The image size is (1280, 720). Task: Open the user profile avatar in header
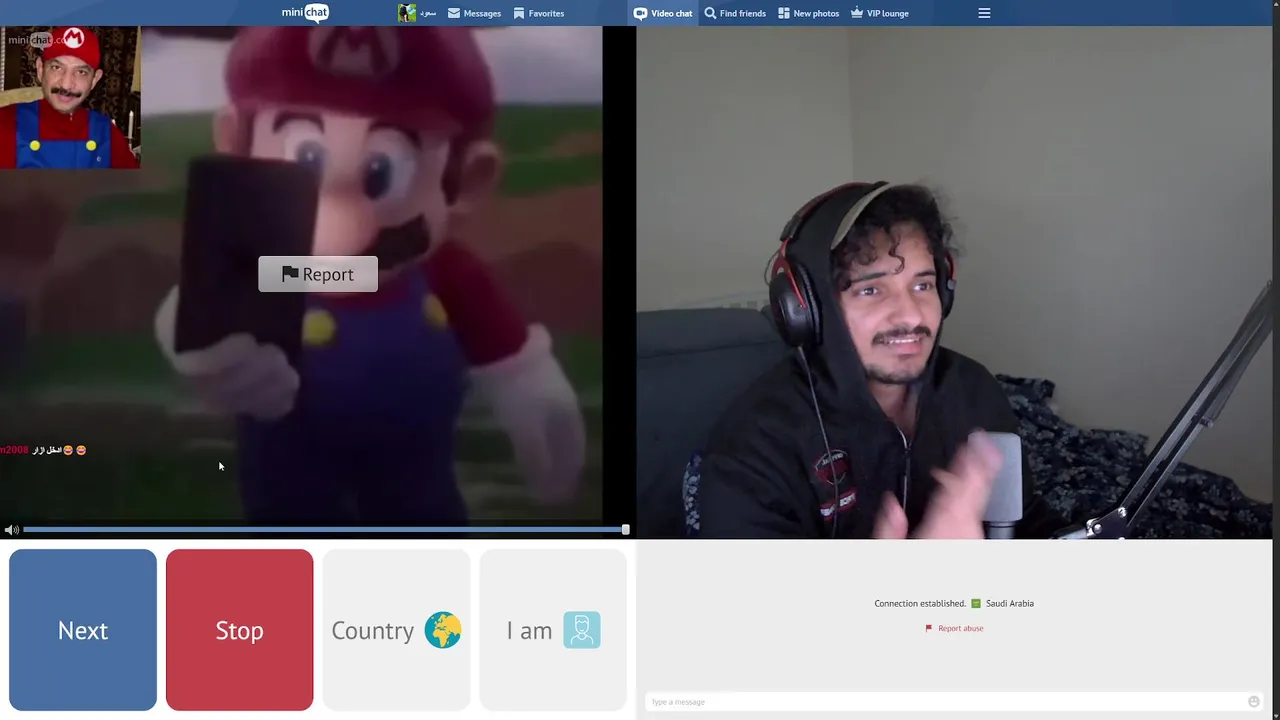(x=407, y=13)
